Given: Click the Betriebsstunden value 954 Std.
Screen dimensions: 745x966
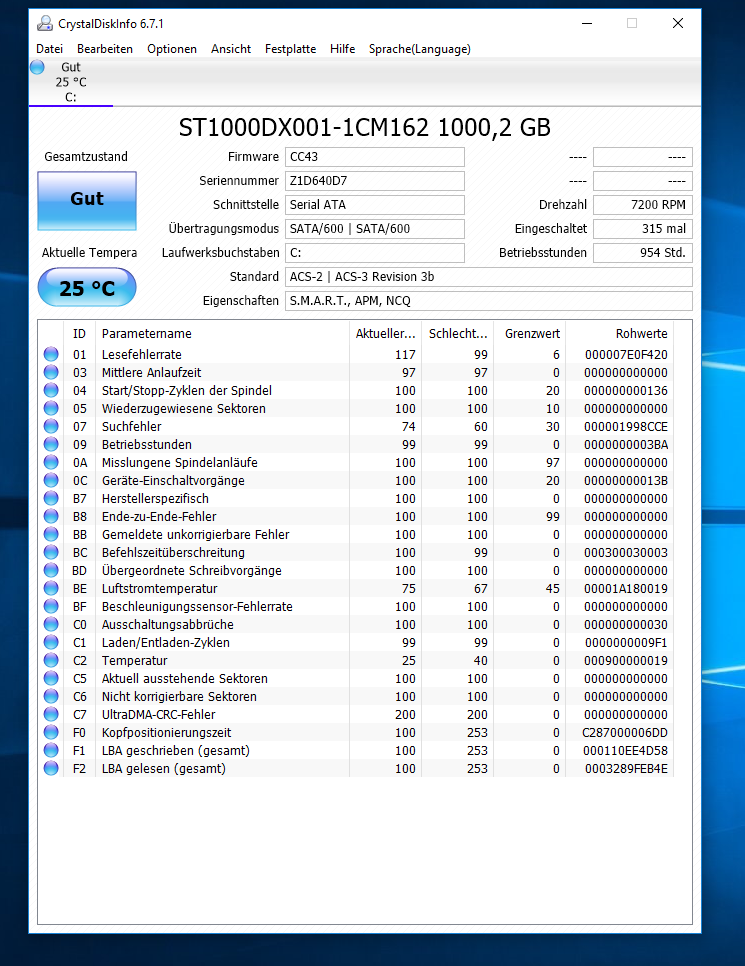Looking at the screenshot, I should click(643, 253).
